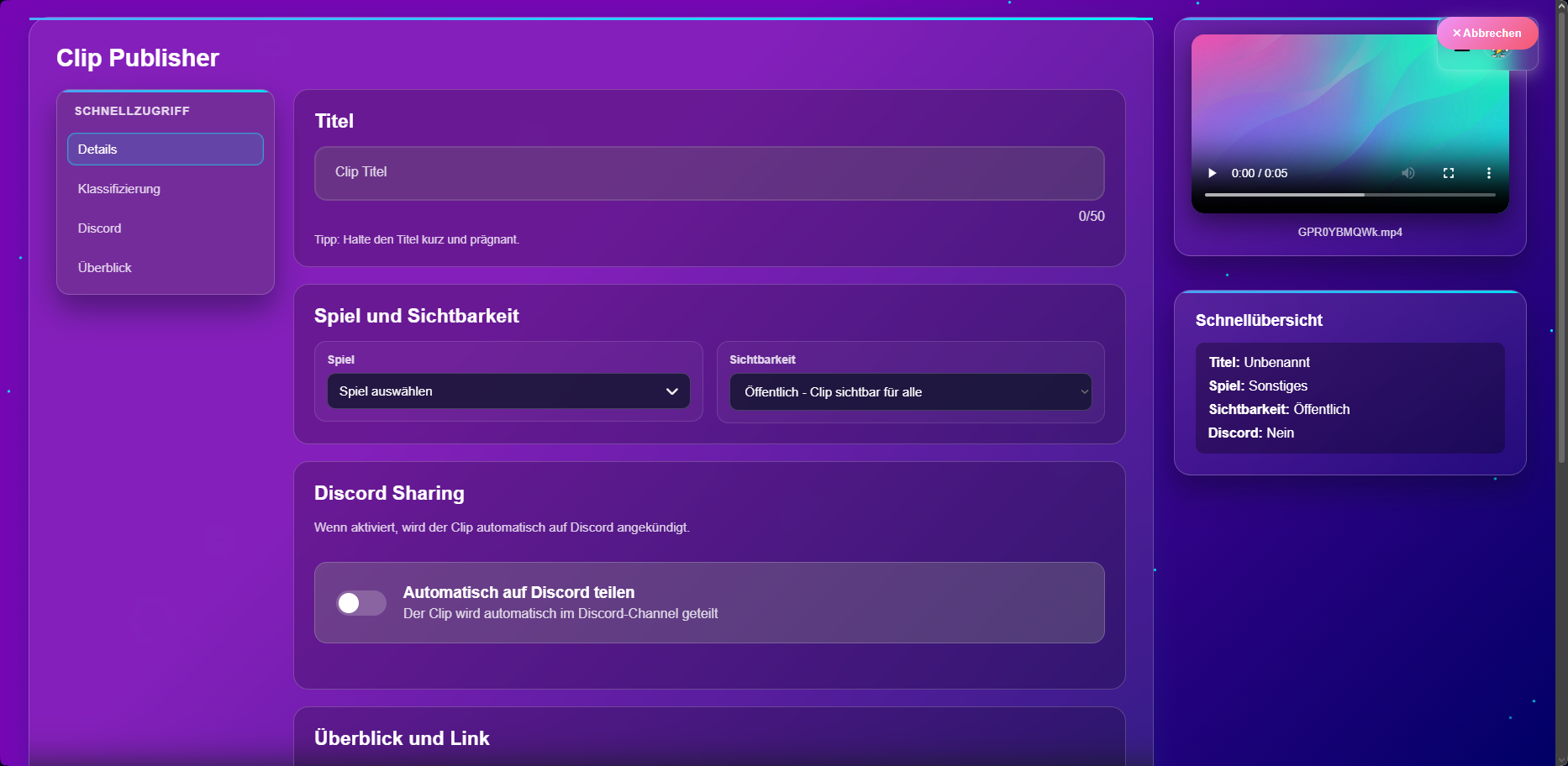
Task: Go to the Klassifizierung section
Action: [119, 189]
